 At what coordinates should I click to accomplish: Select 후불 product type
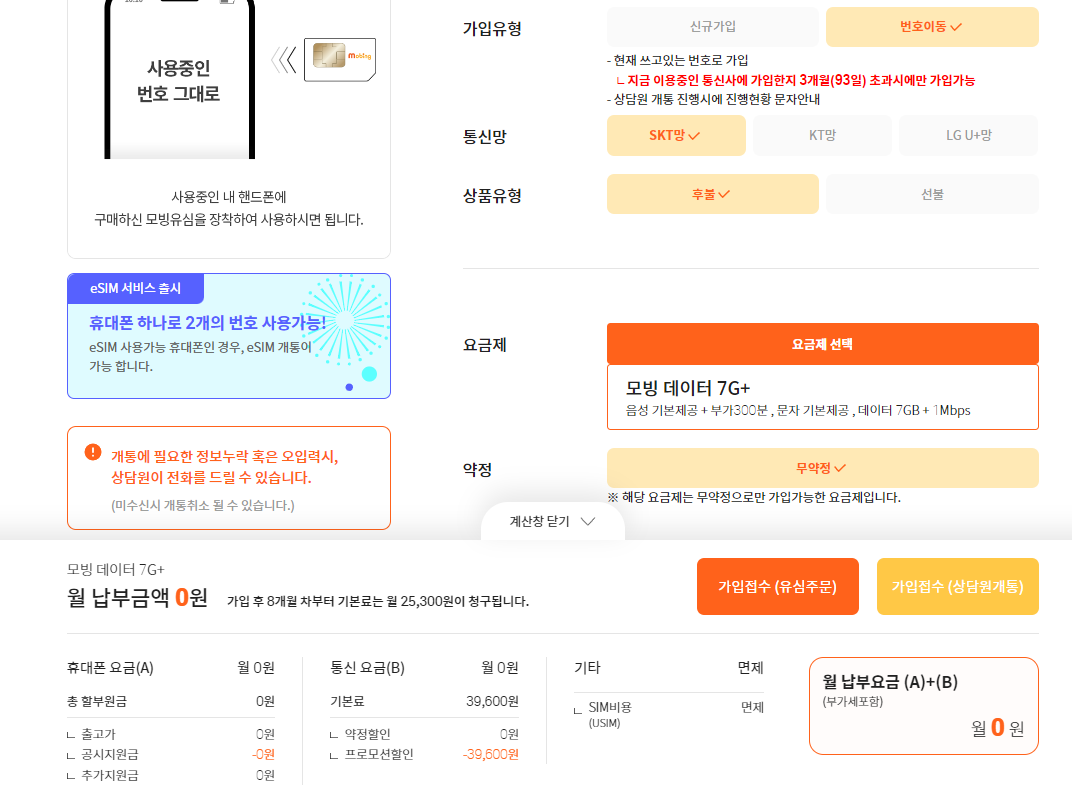click(712, 194)
